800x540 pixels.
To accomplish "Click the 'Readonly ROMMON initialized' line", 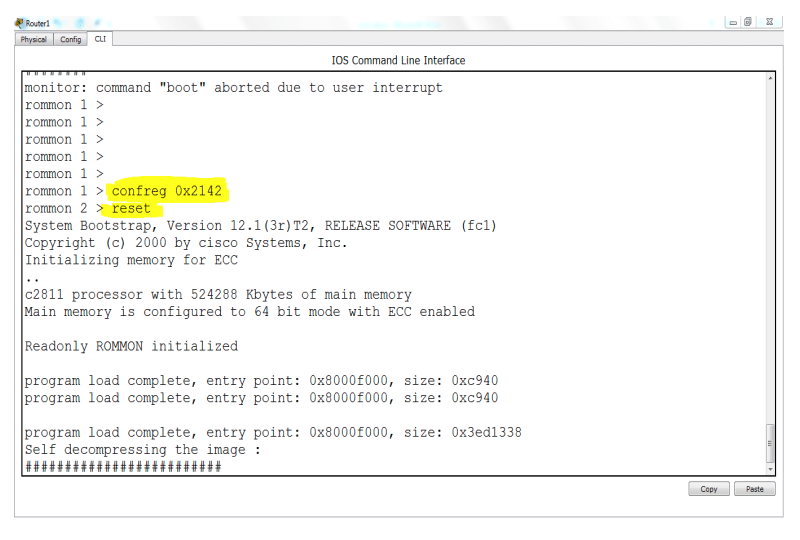I will (x=131, y=347).
